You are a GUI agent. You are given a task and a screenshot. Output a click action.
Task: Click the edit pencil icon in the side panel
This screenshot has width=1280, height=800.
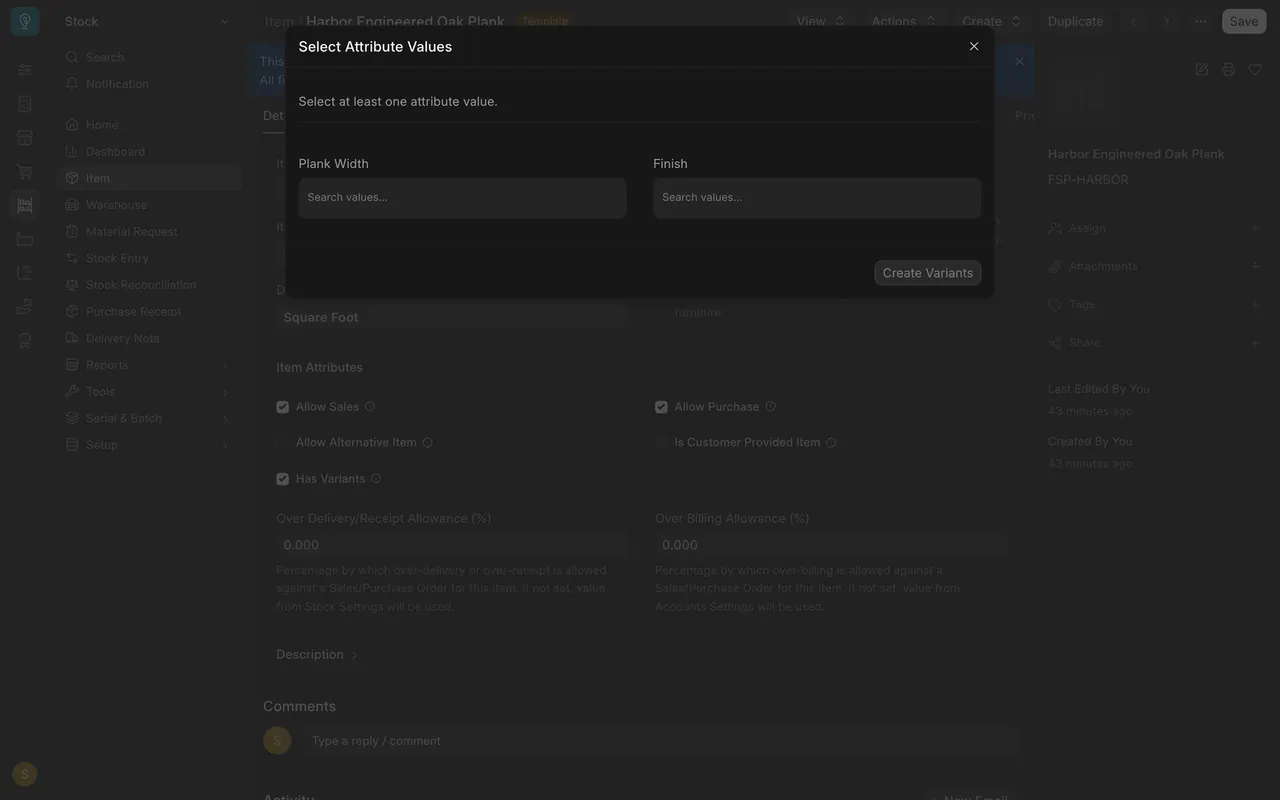(x=1202, y=70)
